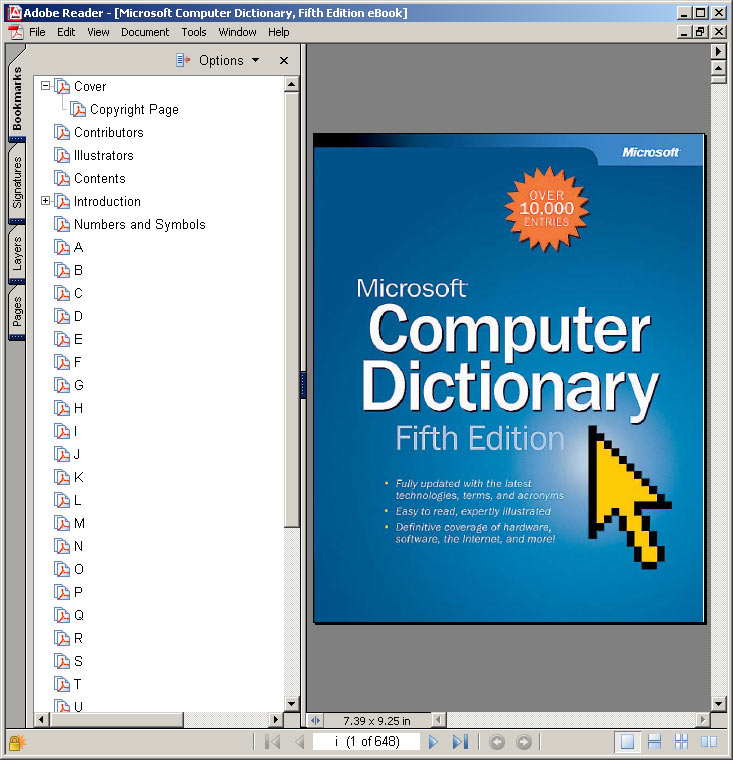Click the bookmark icon for letter M
733x760 pixels.
(62, 523)
